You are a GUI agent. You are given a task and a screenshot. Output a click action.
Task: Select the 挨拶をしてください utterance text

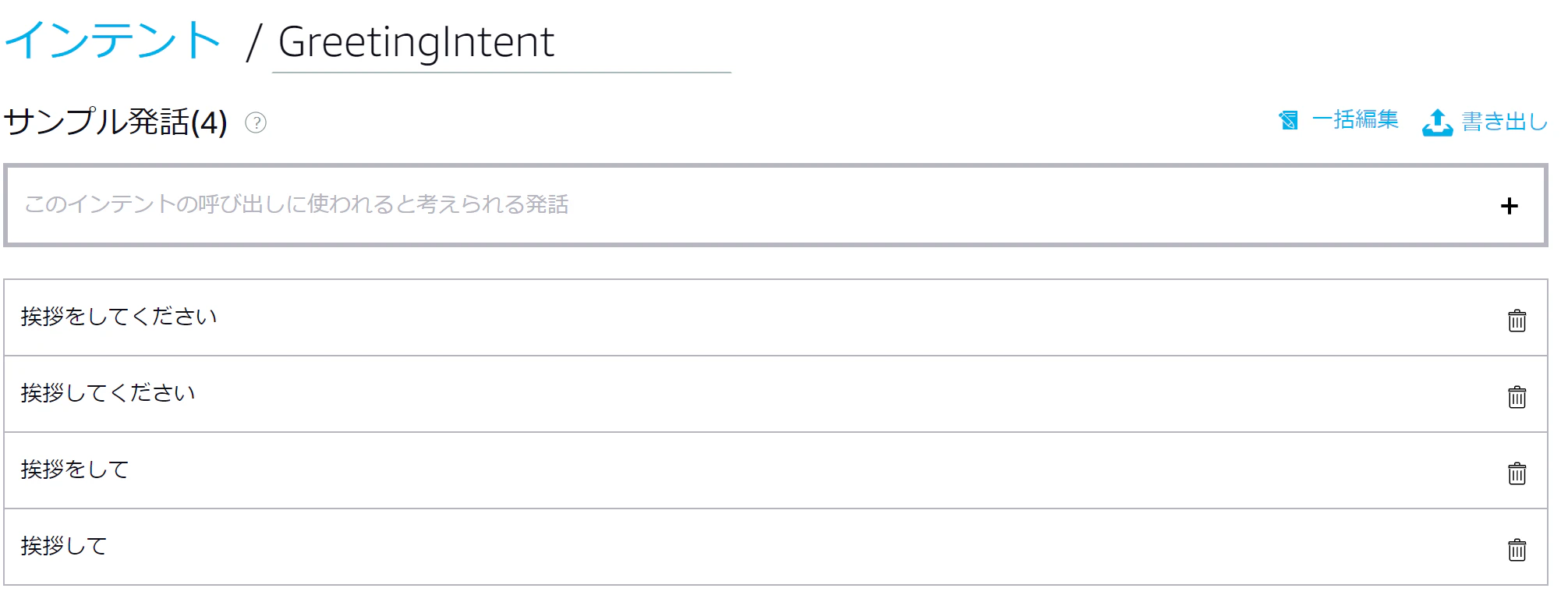119,317
